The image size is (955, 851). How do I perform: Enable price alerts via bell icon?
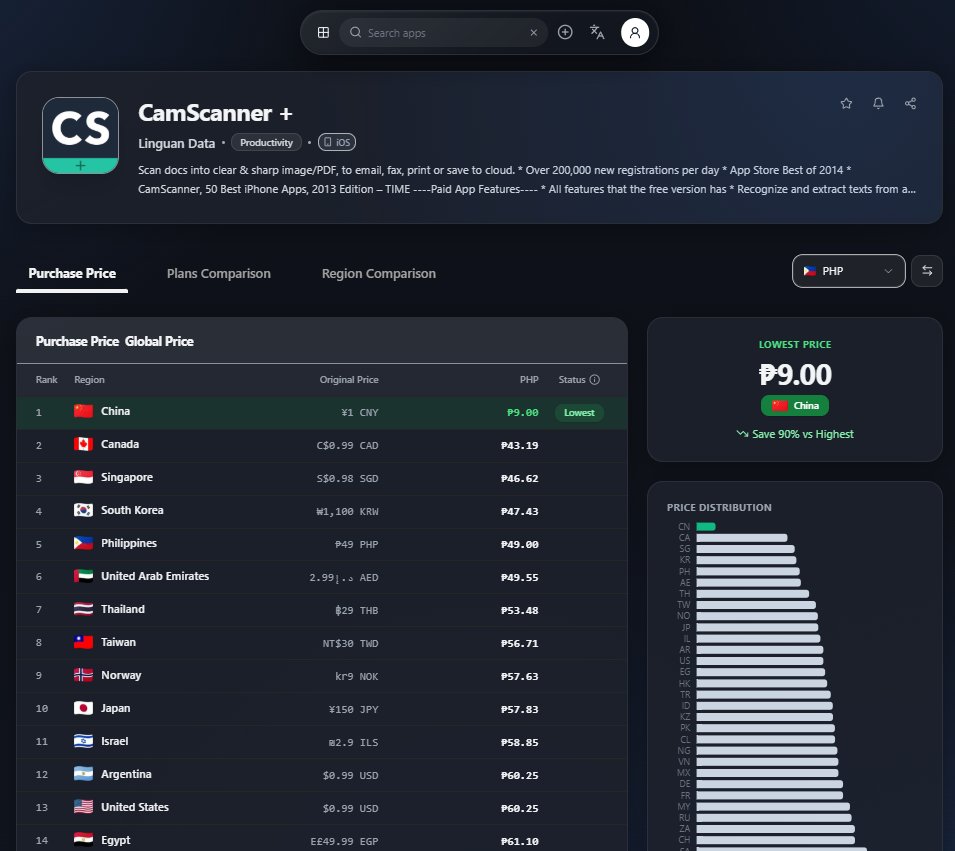(878, 104)
